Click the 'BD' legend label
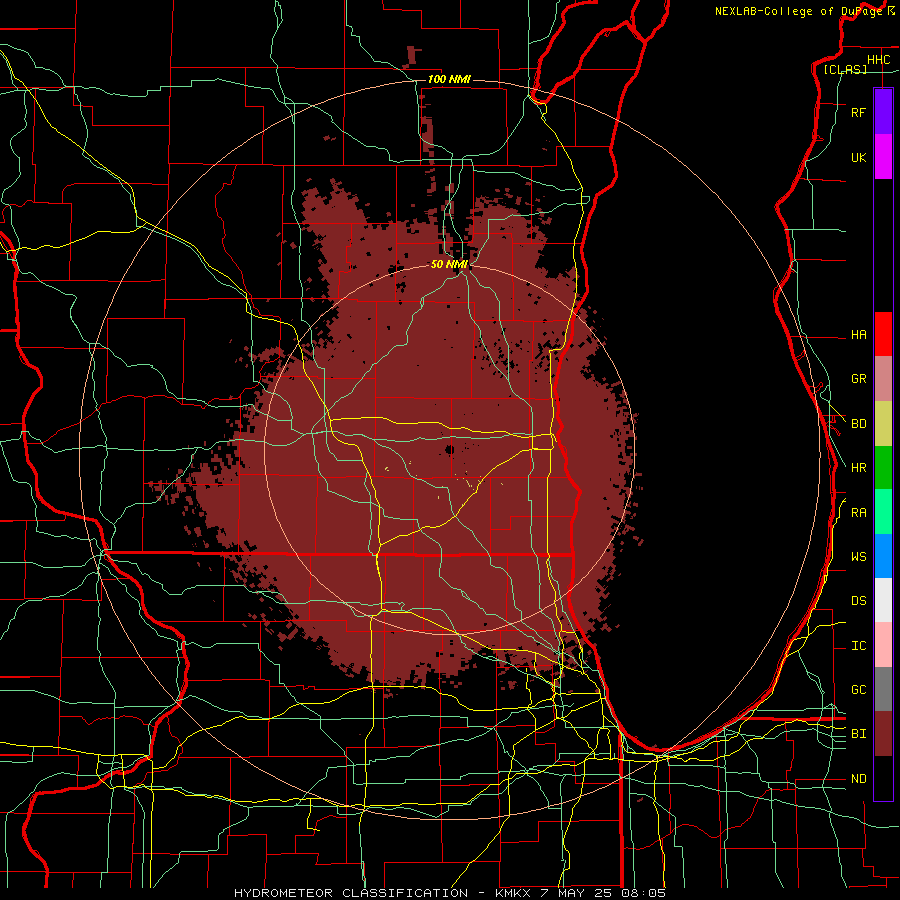This screenshot has width=900, height=900. (x=858, y=424)
